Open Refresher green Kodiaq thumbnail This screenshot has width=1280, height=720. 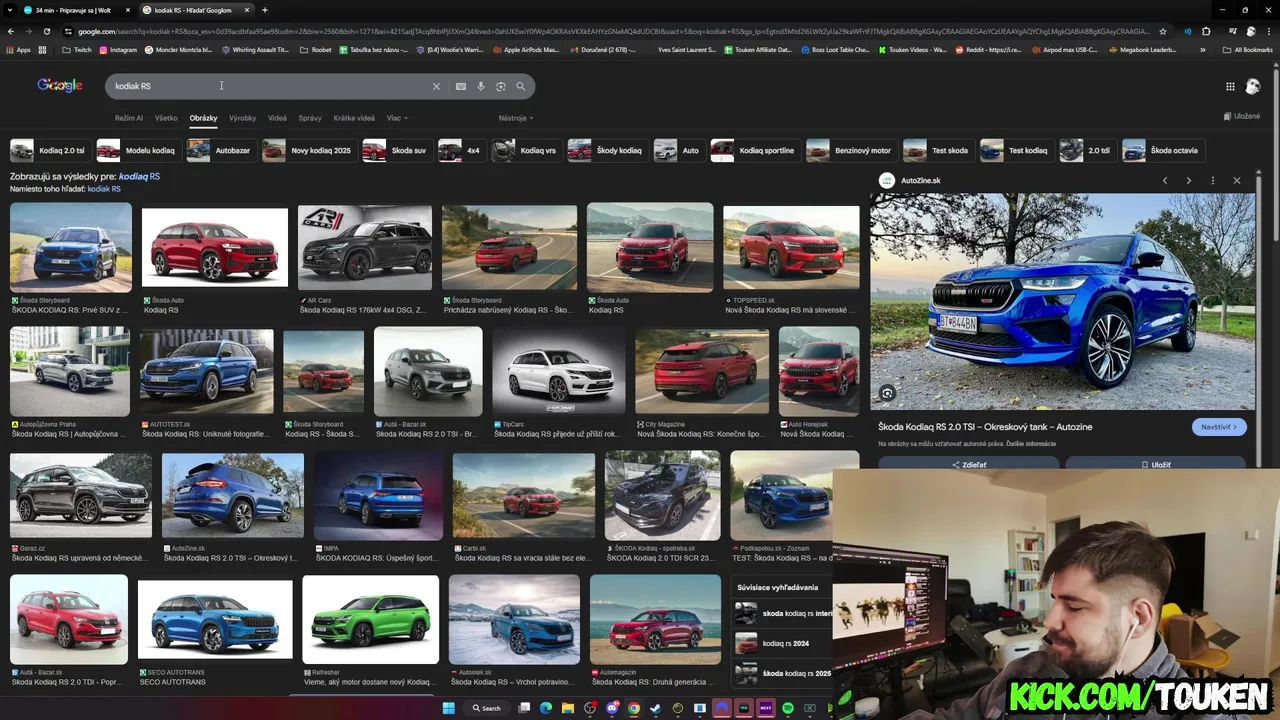371,619
